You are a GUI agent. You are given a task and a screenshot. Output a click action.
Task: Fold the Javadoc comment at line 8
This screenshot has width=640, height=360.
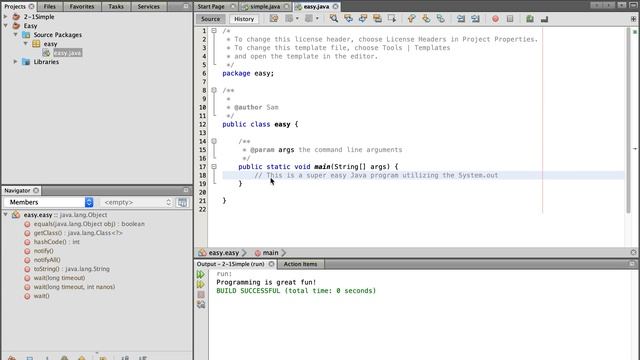pos(214,90)
